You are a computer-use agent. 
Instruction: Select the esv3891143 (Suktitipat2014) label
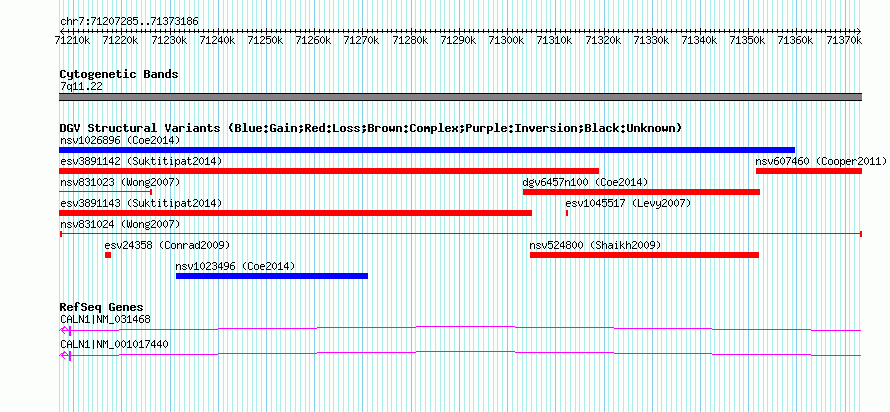pyautogui.click(x=141, y=203)
